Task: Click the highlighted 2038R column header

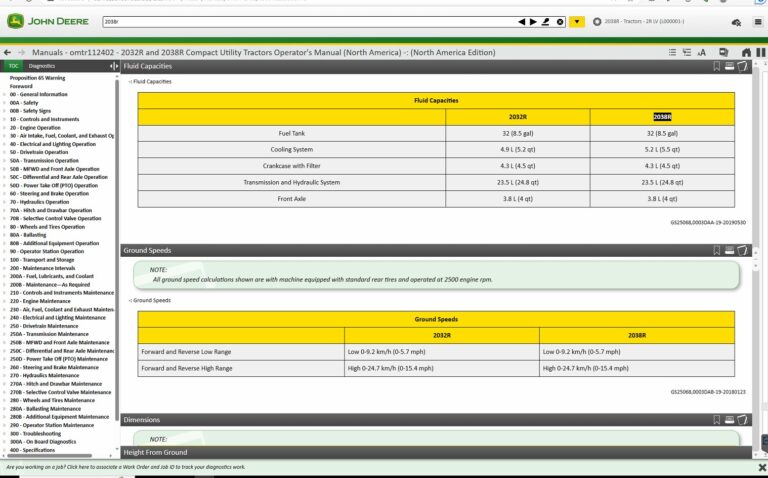Action: (x=662, y=117)
